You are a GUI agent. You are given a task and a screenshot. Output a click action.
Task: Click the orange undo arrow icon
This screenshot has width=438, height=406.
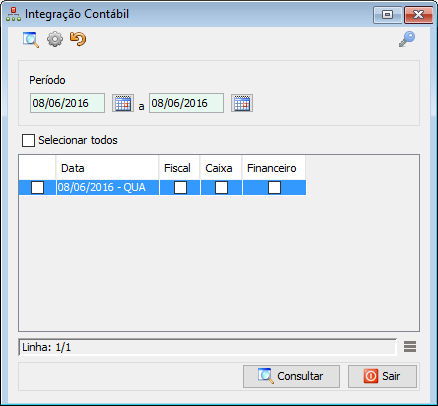[78, 39]
